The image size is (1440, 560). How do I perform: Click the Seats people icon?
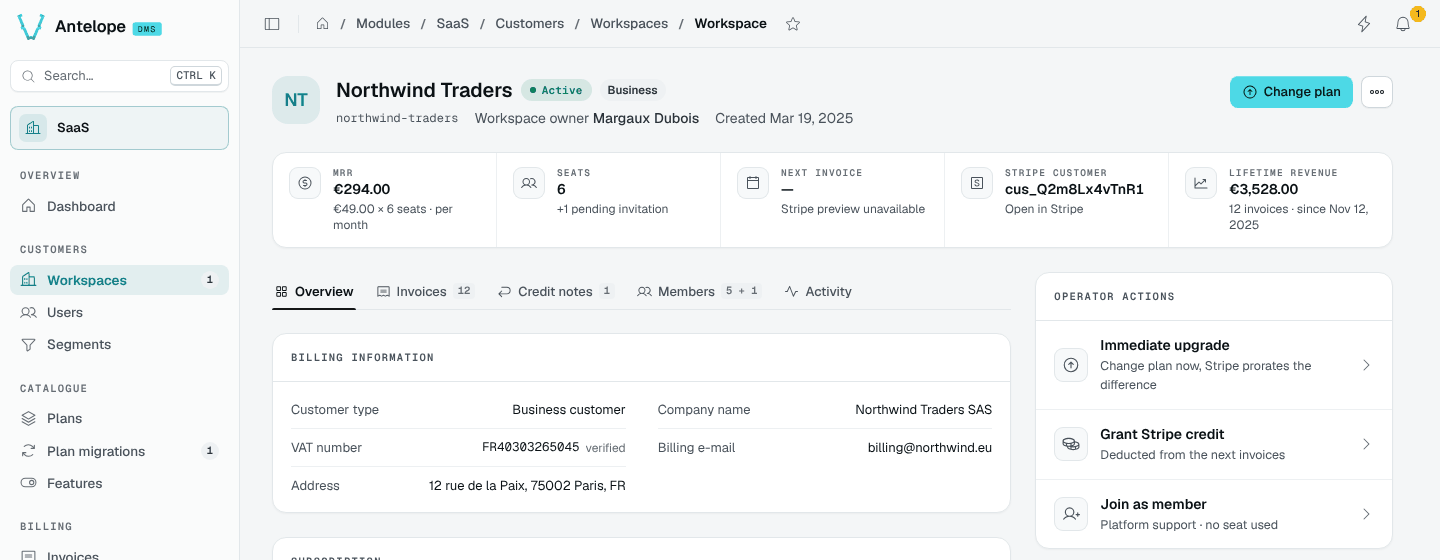[529, 183]
